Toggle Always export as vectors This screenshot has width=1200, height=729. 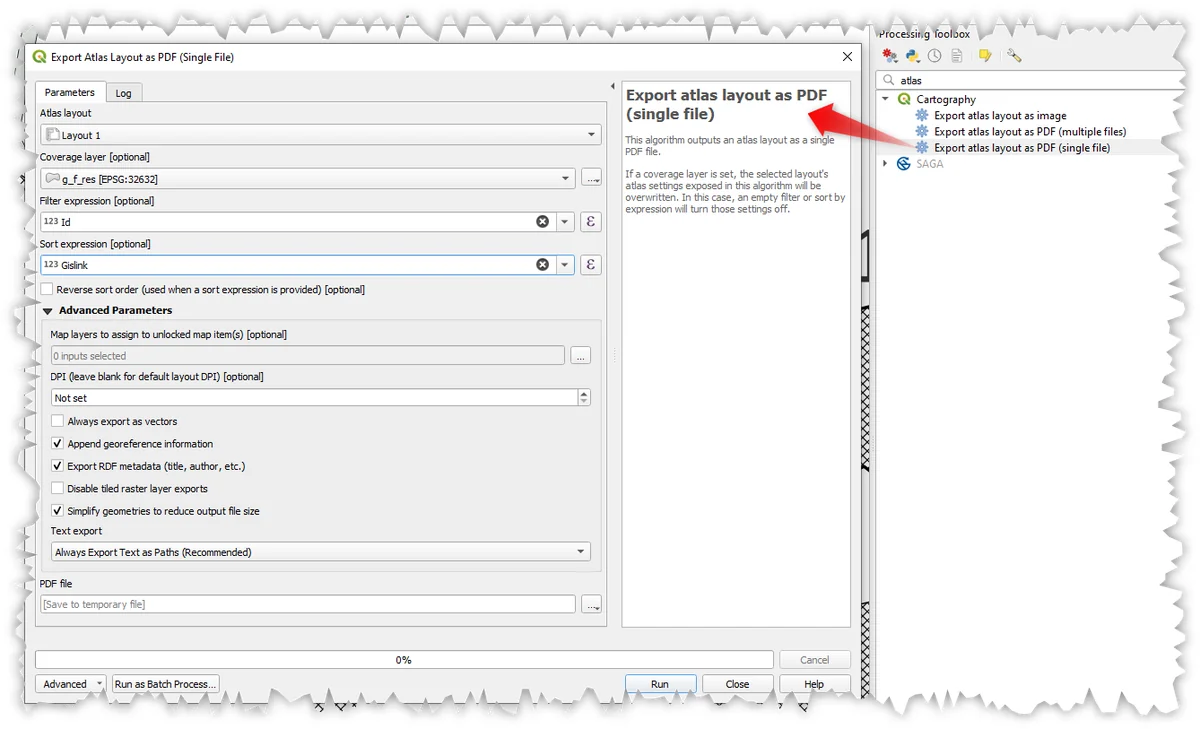(58, 422)
